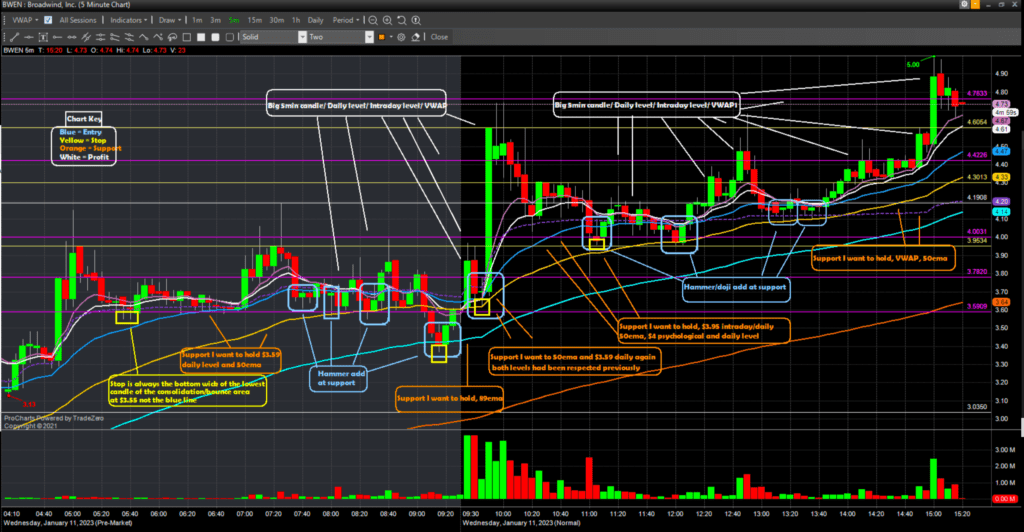Screen dimensions: 1024x532
Task: Toggle the checkbox next to VWAP
Action: (x=48, y=20)
